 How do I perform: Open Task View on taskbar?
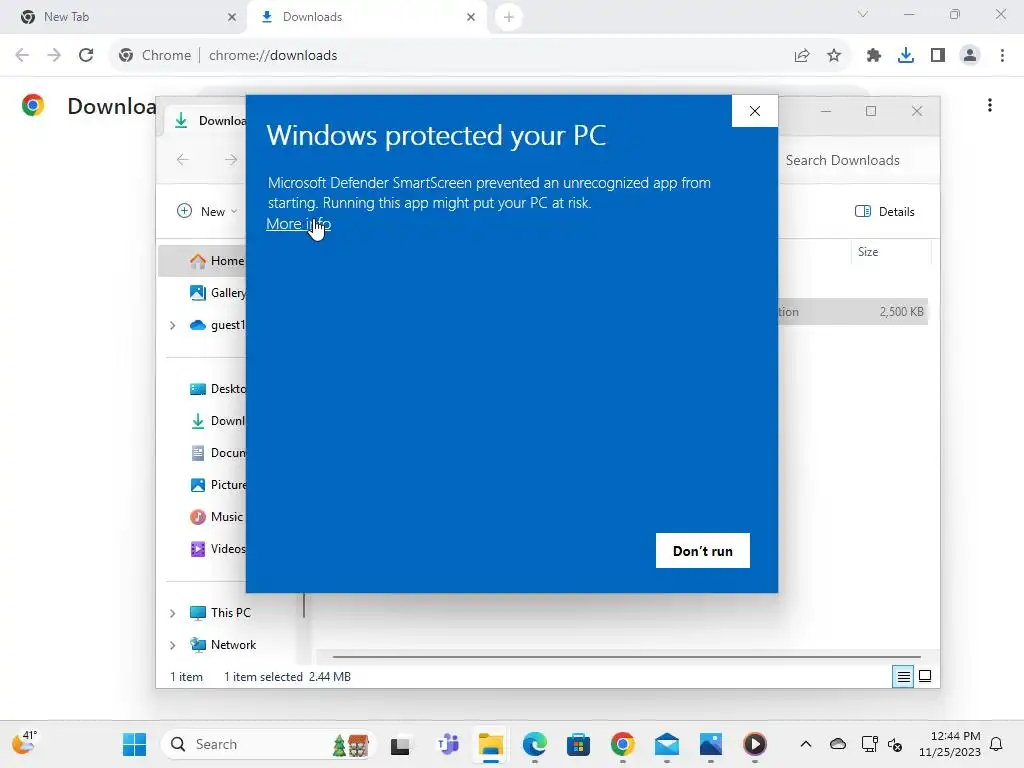[400, 744]
